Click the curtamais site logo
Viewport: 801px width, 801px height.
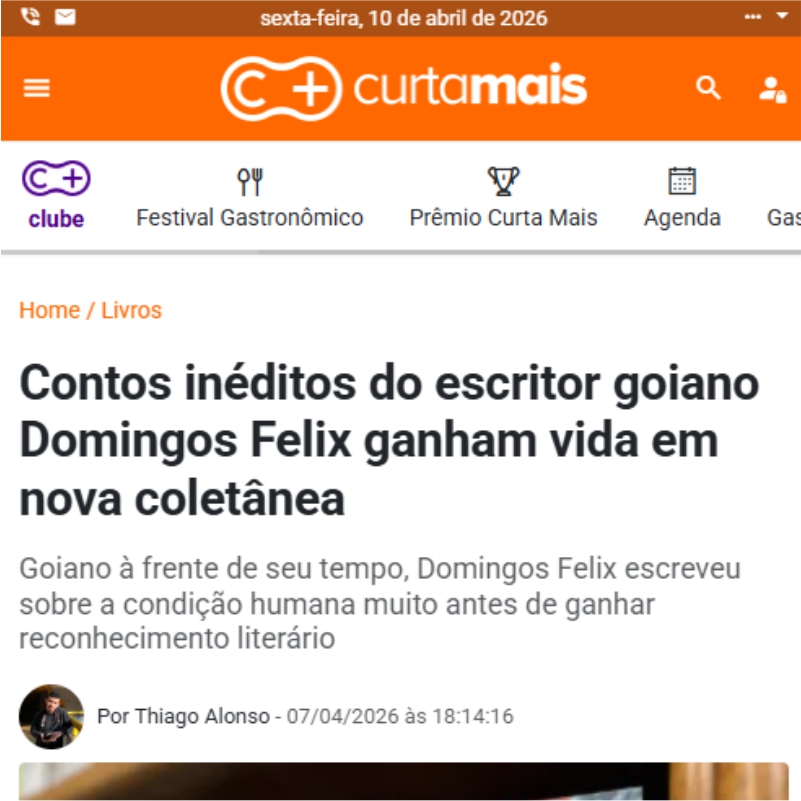[404, 88]
